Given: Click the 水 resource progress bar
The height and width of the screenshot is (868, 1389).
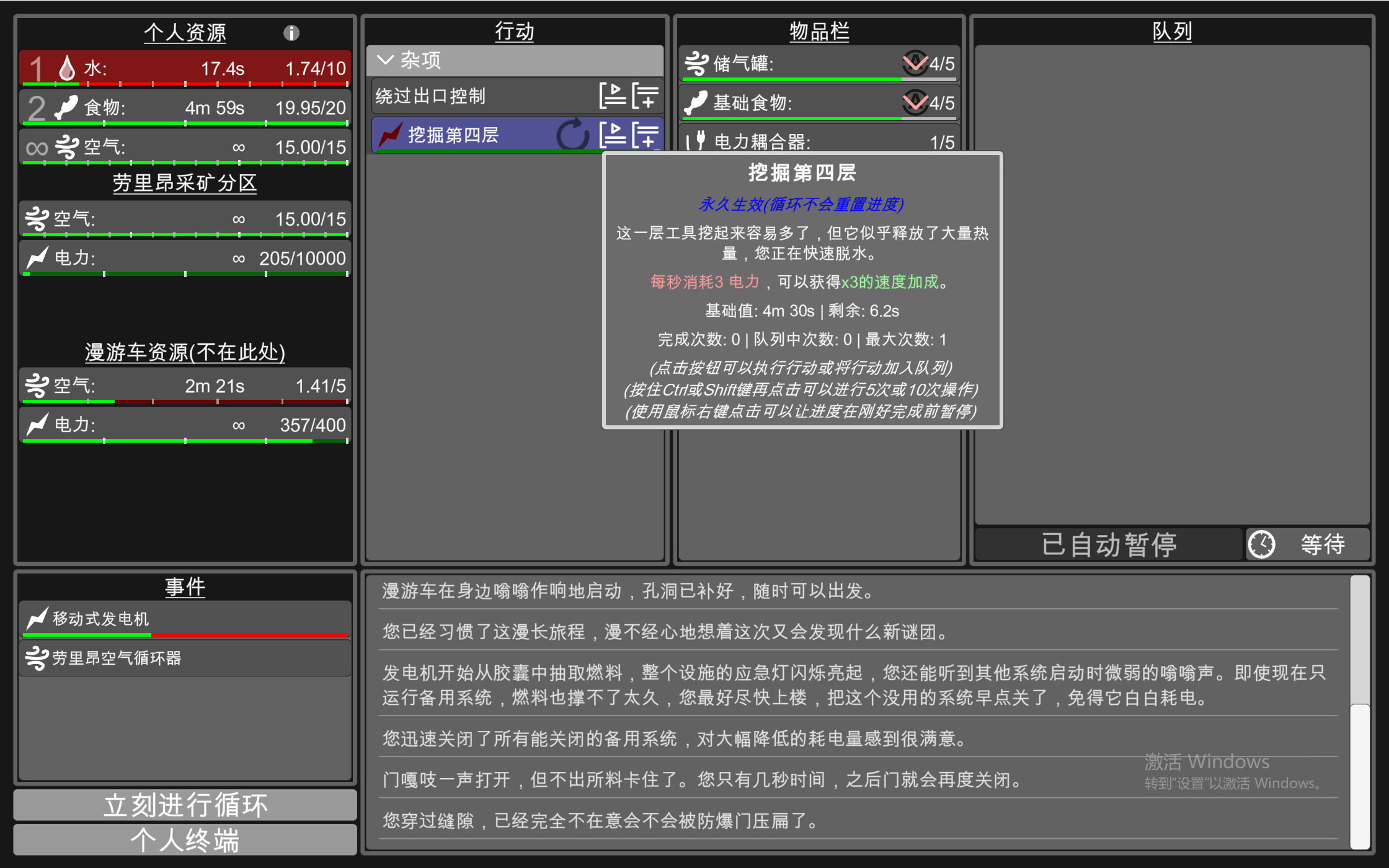Looking at the screenshot, I should coord(185,83).
